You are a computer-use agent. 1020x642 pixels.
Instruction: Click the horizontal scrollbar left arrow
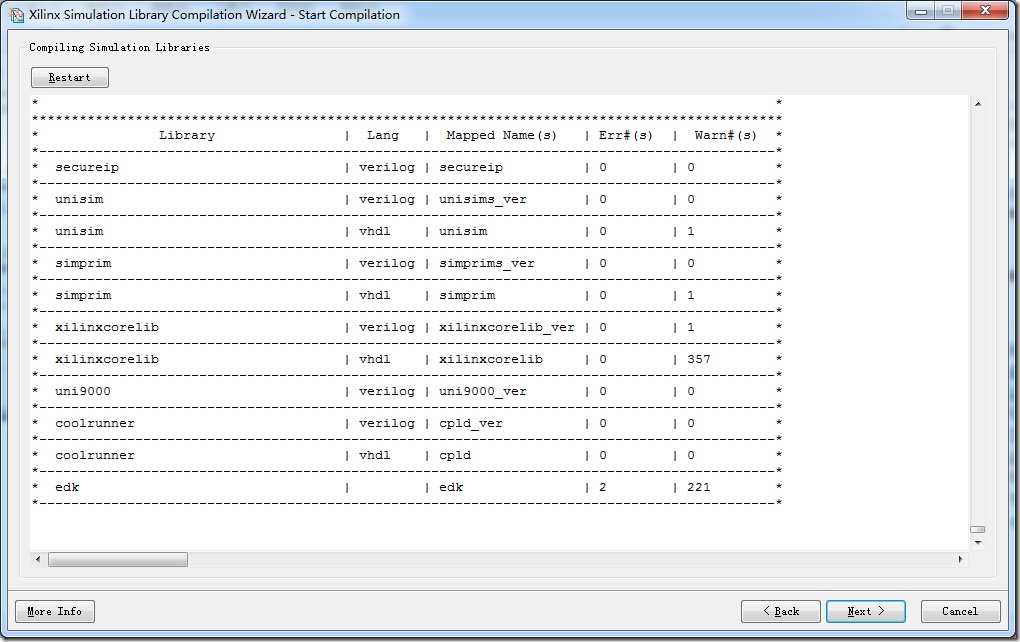(x=38, y=560)
